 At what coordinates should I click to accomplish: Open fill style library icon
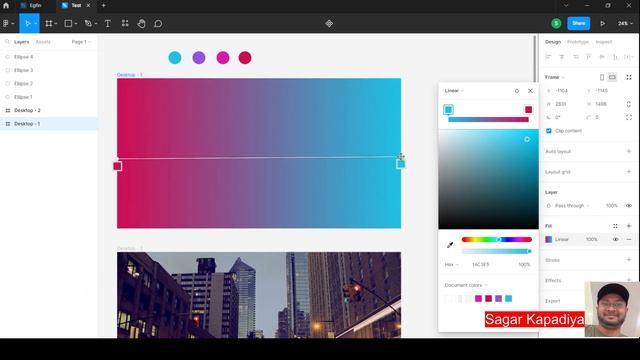615,226
